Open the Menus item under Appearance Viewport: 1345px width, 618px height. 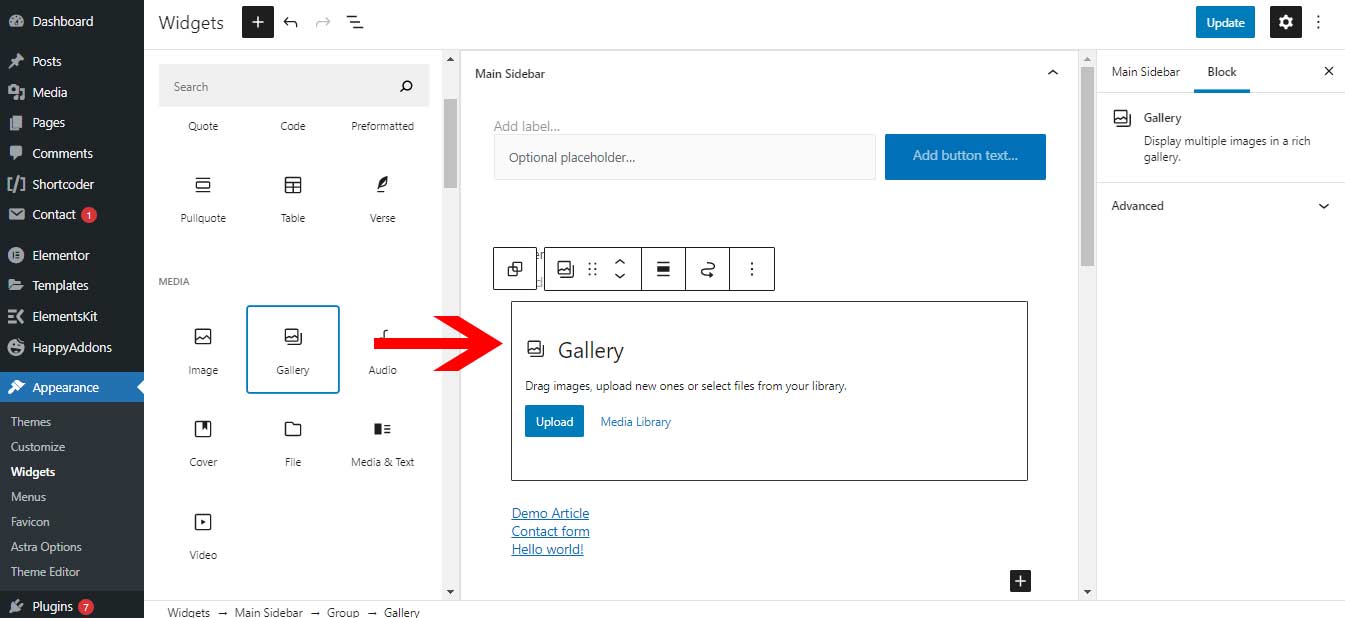[28, 496]
